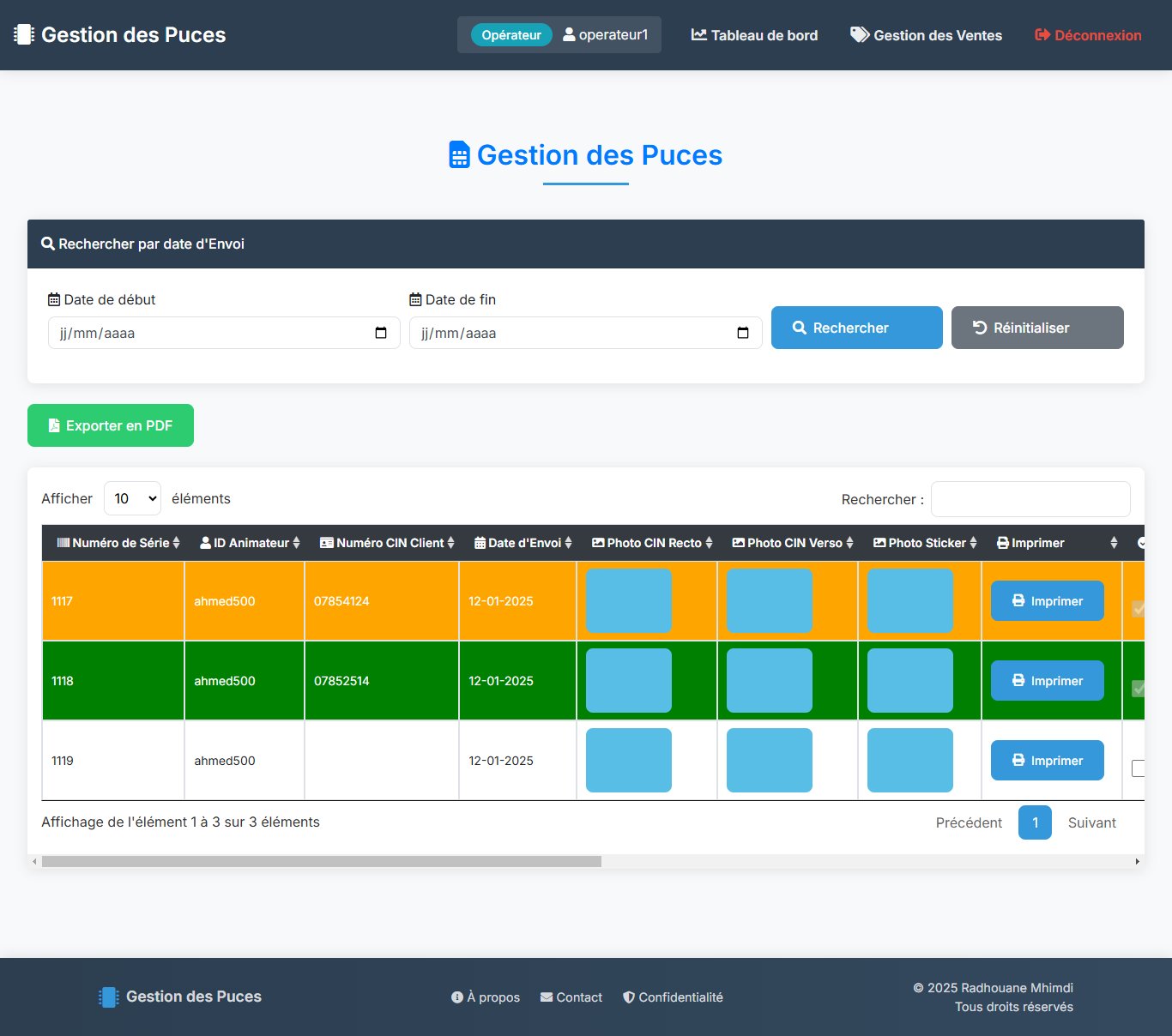Sort by Photo Sticker column arrows

[x=973, y=543]
